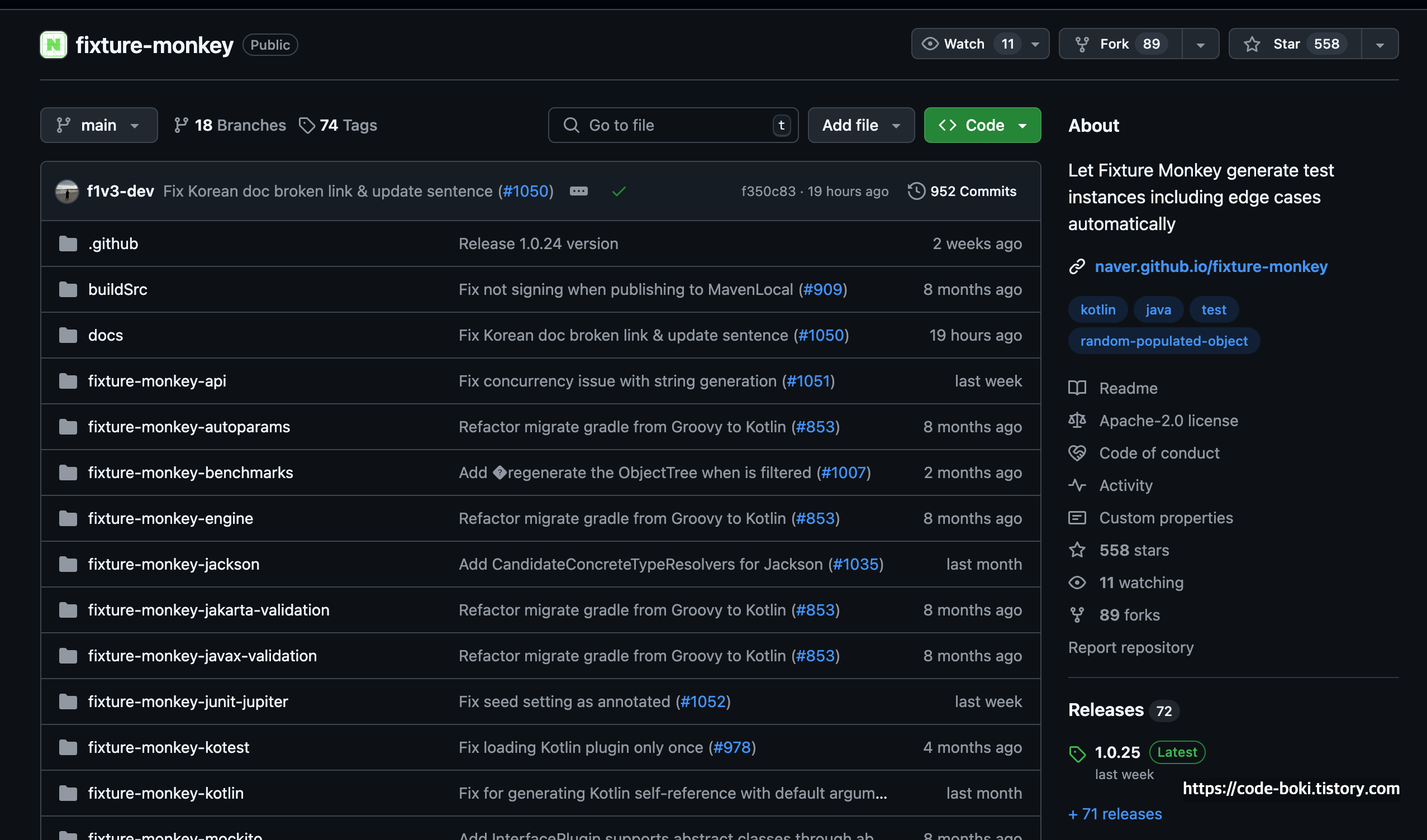Image resolution: width=1427 pixels, height=840 pixels.
Task: Open the main branch dropdown
Action: 98,125
